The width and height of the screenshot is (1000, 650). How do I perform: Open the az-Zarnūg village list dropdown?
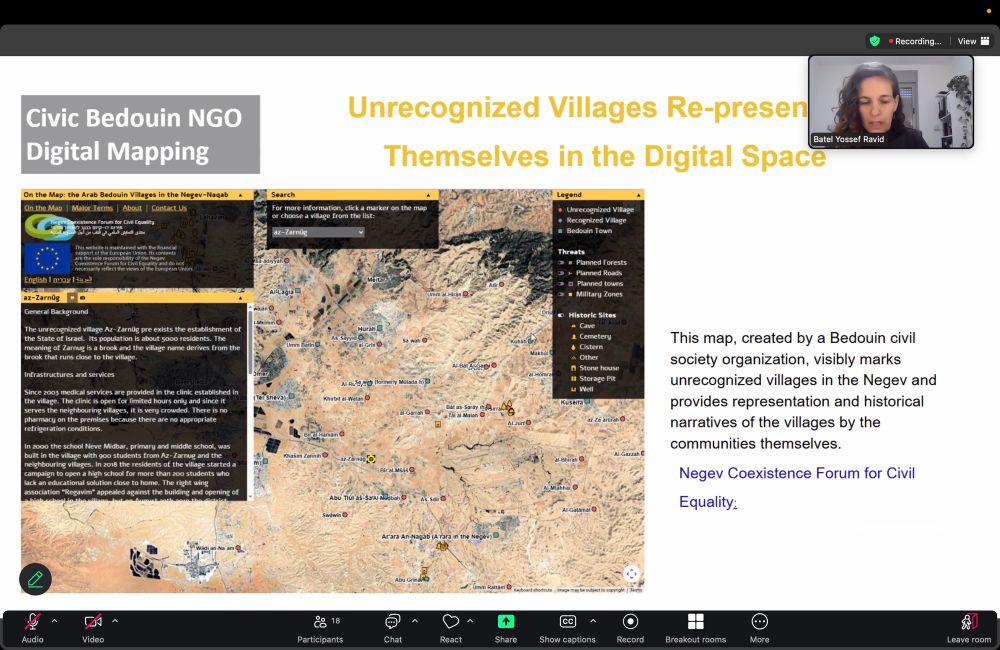[x=318, y=232]
